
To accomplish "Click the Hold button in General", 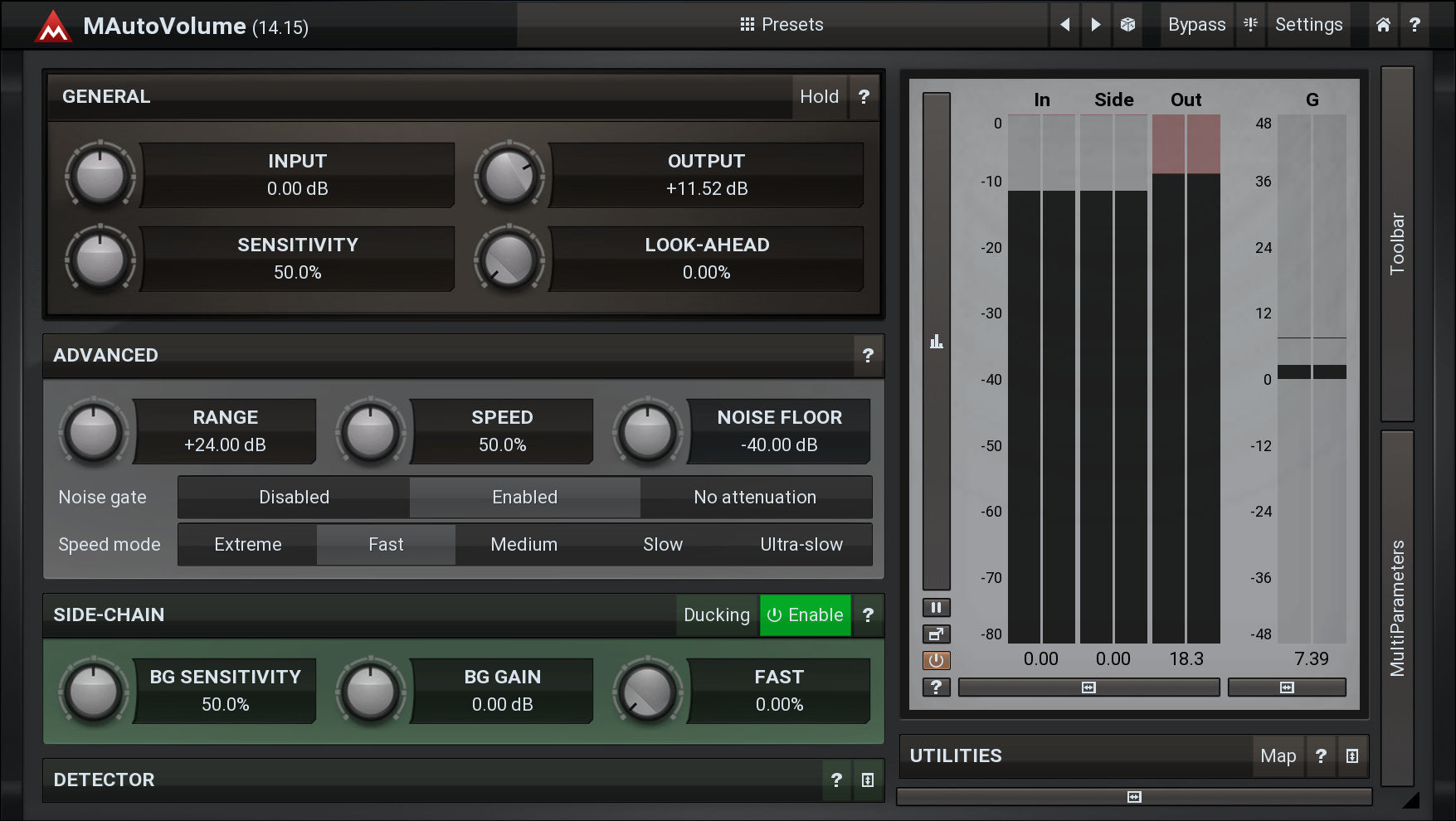I will pyautogui.click(x=819, y=97).
